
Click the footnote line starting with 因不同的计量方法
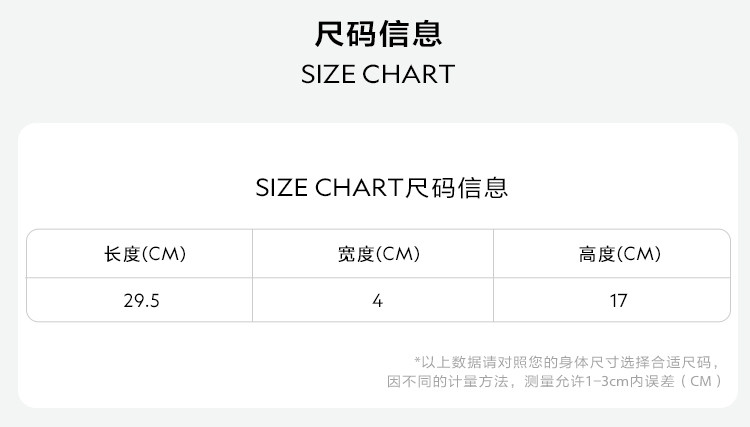click(x=554, y=381)
